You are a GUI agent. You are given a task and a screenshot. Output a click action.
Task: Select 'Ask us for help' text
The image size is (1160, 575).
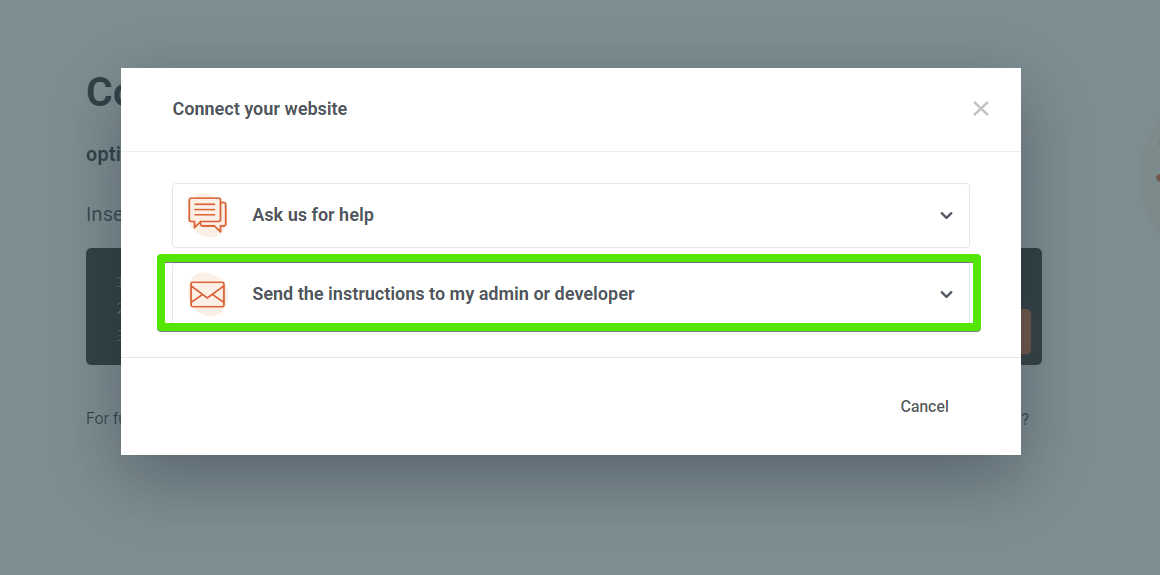313,215
